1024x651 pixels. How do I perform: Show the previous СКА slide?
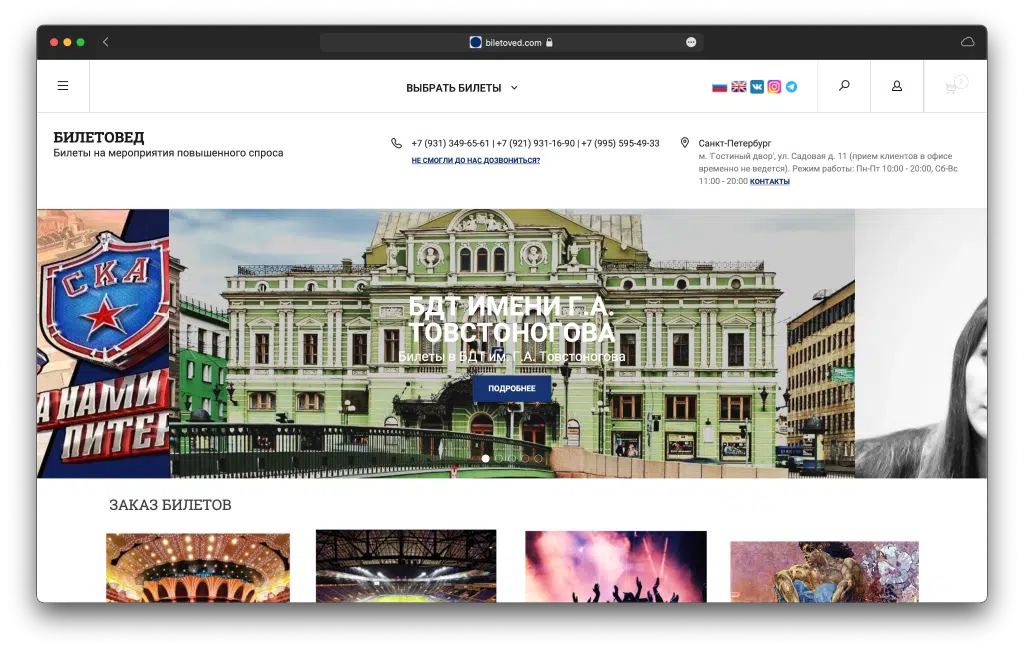pyautogui.click(x=103, y=343)
